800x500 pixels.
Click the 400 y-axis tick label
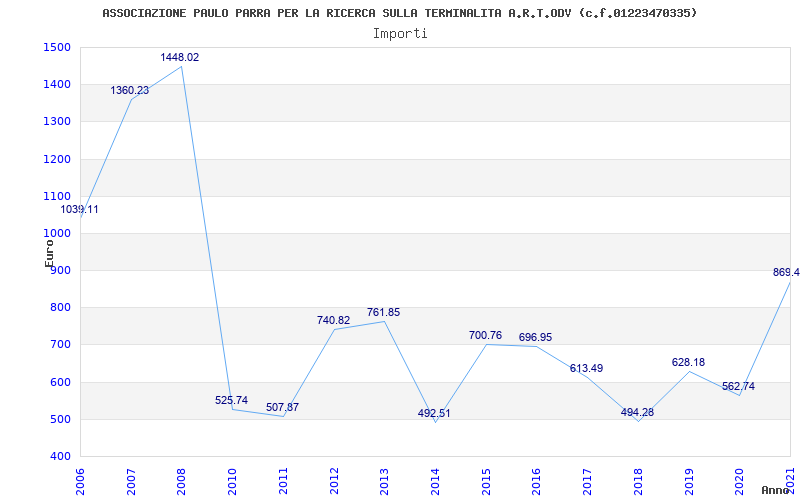click(x=63, y=457)
